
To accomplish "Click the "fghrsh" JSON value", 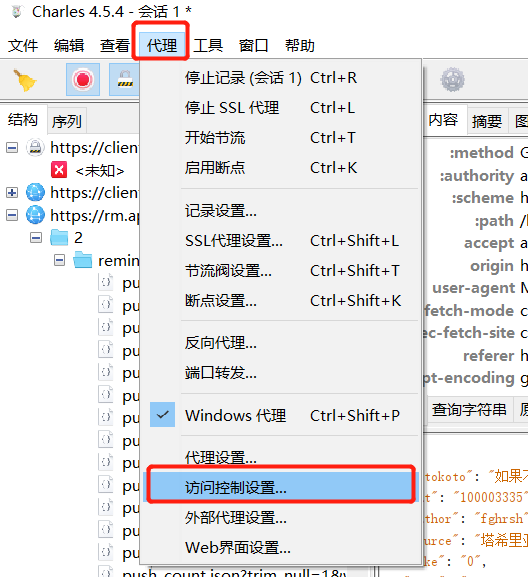I will (501, 518).
